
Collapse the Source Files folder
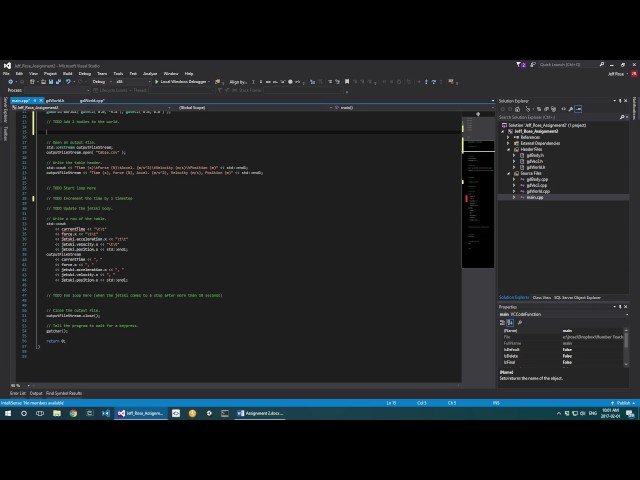[509, 173]
